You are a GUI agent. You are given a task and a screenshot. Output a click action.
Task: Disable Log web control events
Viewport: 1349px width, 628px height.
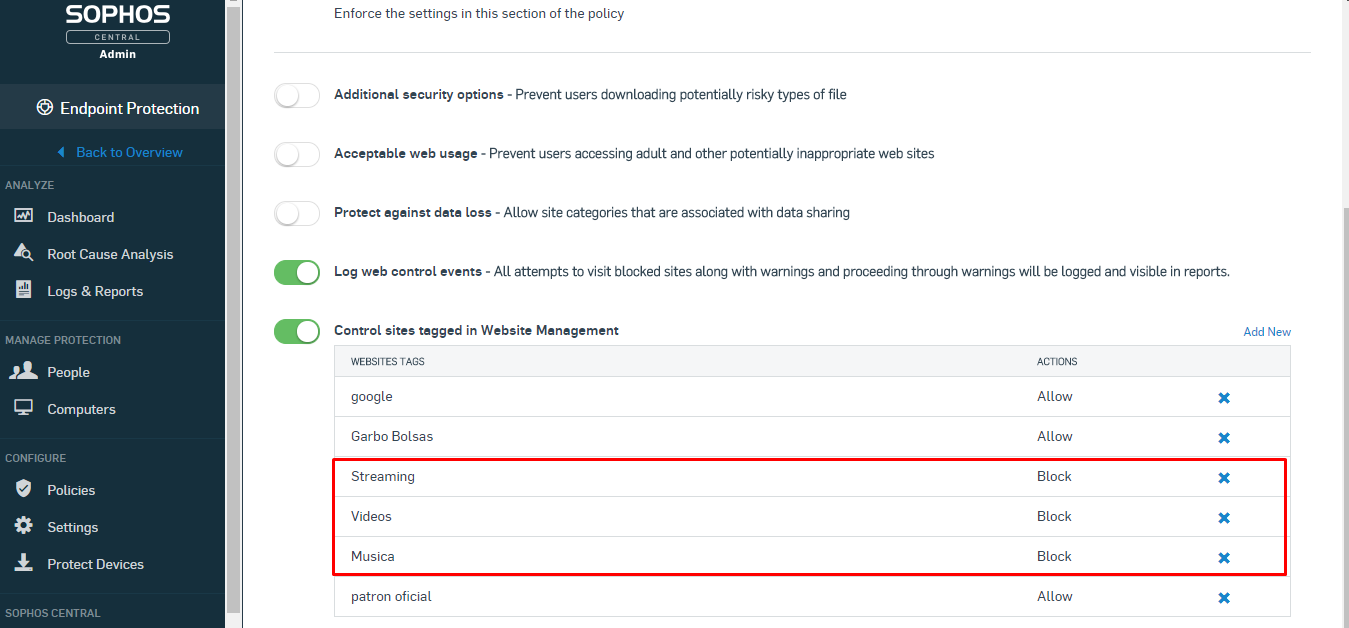(x=296, y=272)
